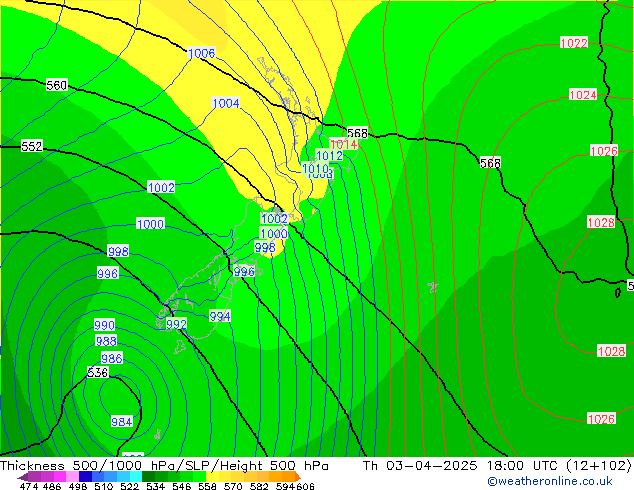Select the 560 height contour label
The height and width of the screenshot is (490, 634).
pyautogui.click(x=56, y=85)
